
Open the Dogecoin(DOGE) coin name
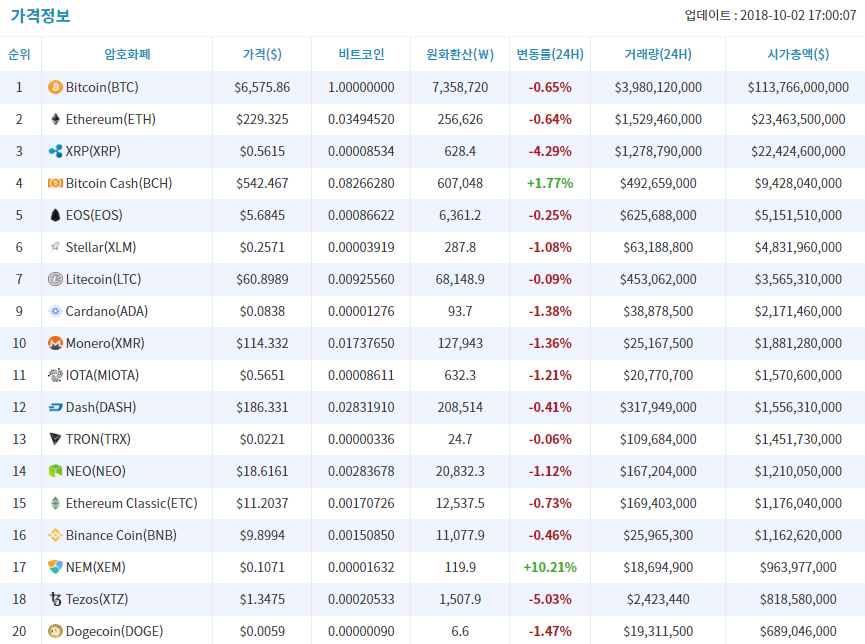pos(115,631)
